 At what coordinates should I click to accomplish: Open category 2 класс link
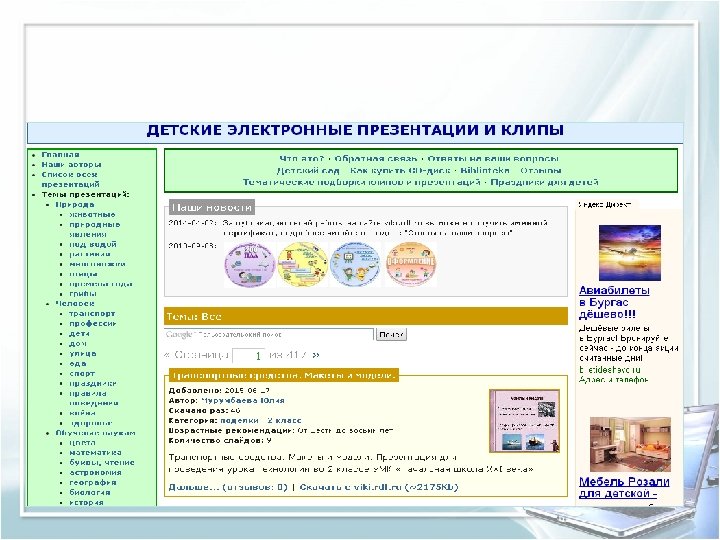(x=285, y=421)
